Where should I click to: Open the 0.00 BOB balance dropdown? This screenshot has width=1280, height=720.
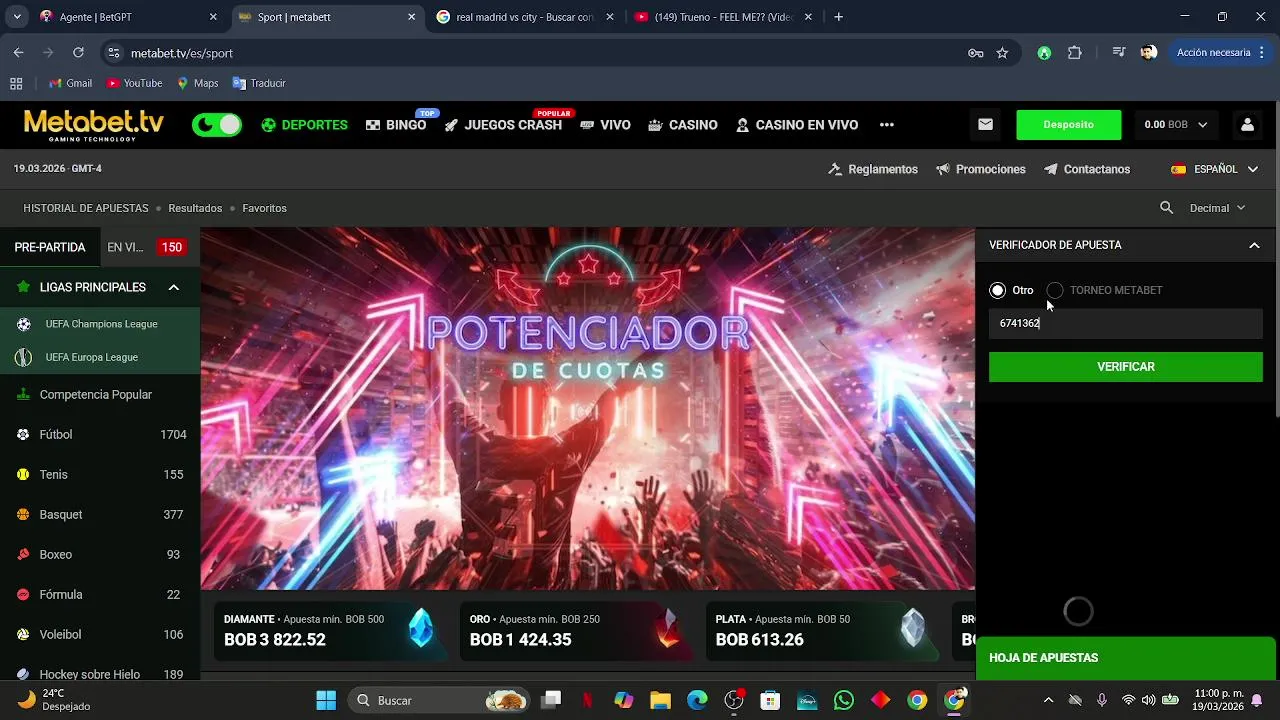pyautogui.click(x=1176, y=125)
